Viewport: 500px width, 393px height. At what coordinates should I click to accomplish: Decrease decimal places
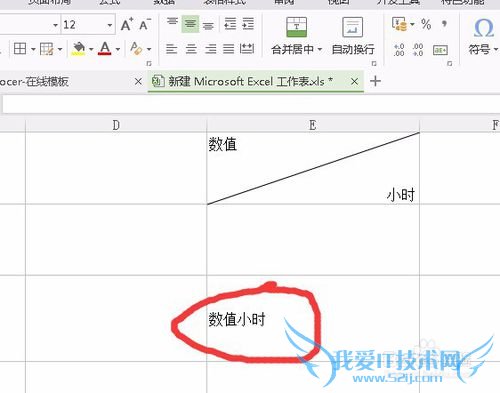click(418, 50)
